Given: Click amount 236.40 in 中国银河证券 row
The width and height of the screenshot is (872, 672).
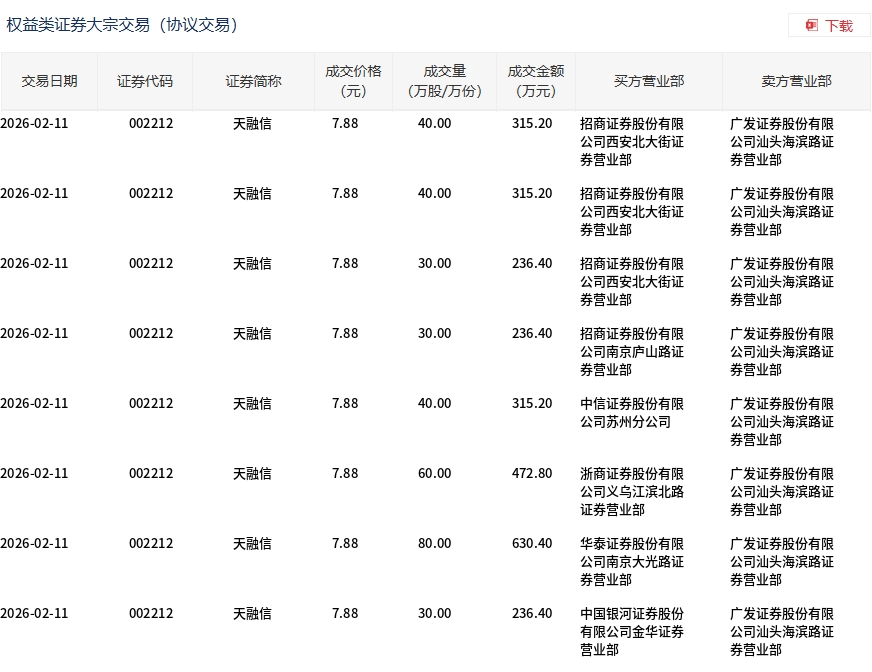Looking at the screenshot, I should (x=532, y=614).
